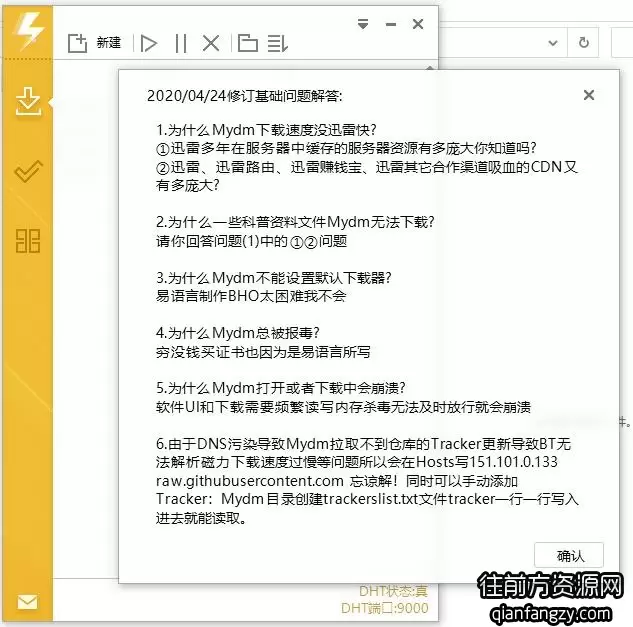Click the DHT端口:9000 status text
The image size is (633, 627).
385,608
